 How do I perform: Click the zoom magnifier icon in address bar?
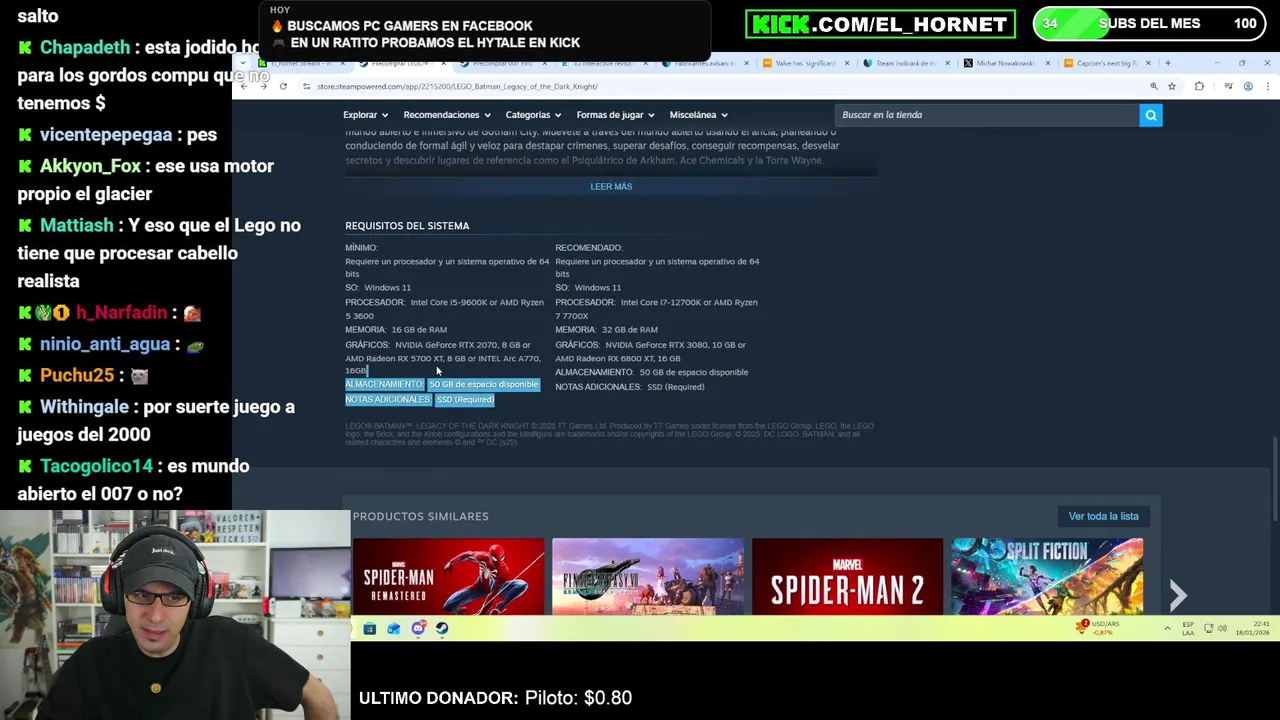(1154, 87)
